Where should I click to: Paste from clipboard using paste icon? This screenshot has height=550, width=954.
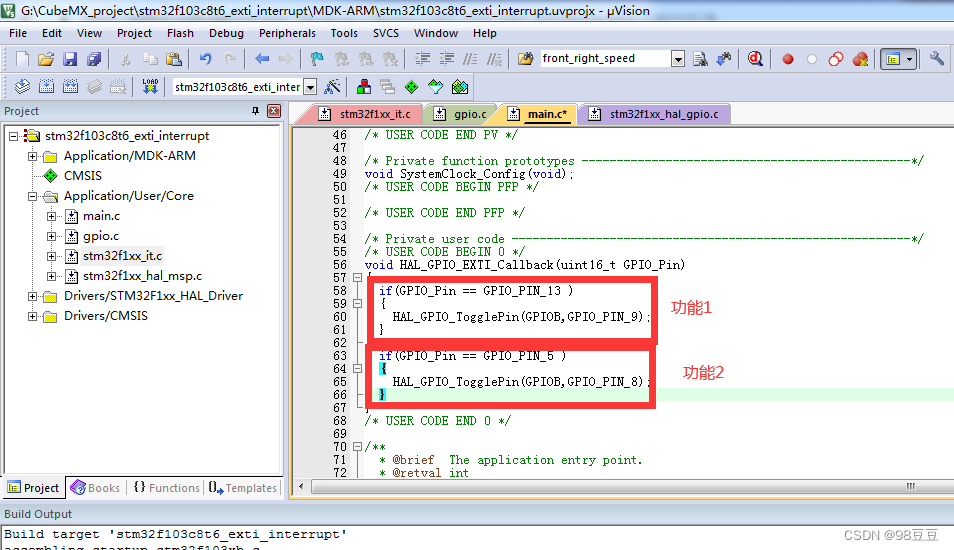[x=174, y=59]
